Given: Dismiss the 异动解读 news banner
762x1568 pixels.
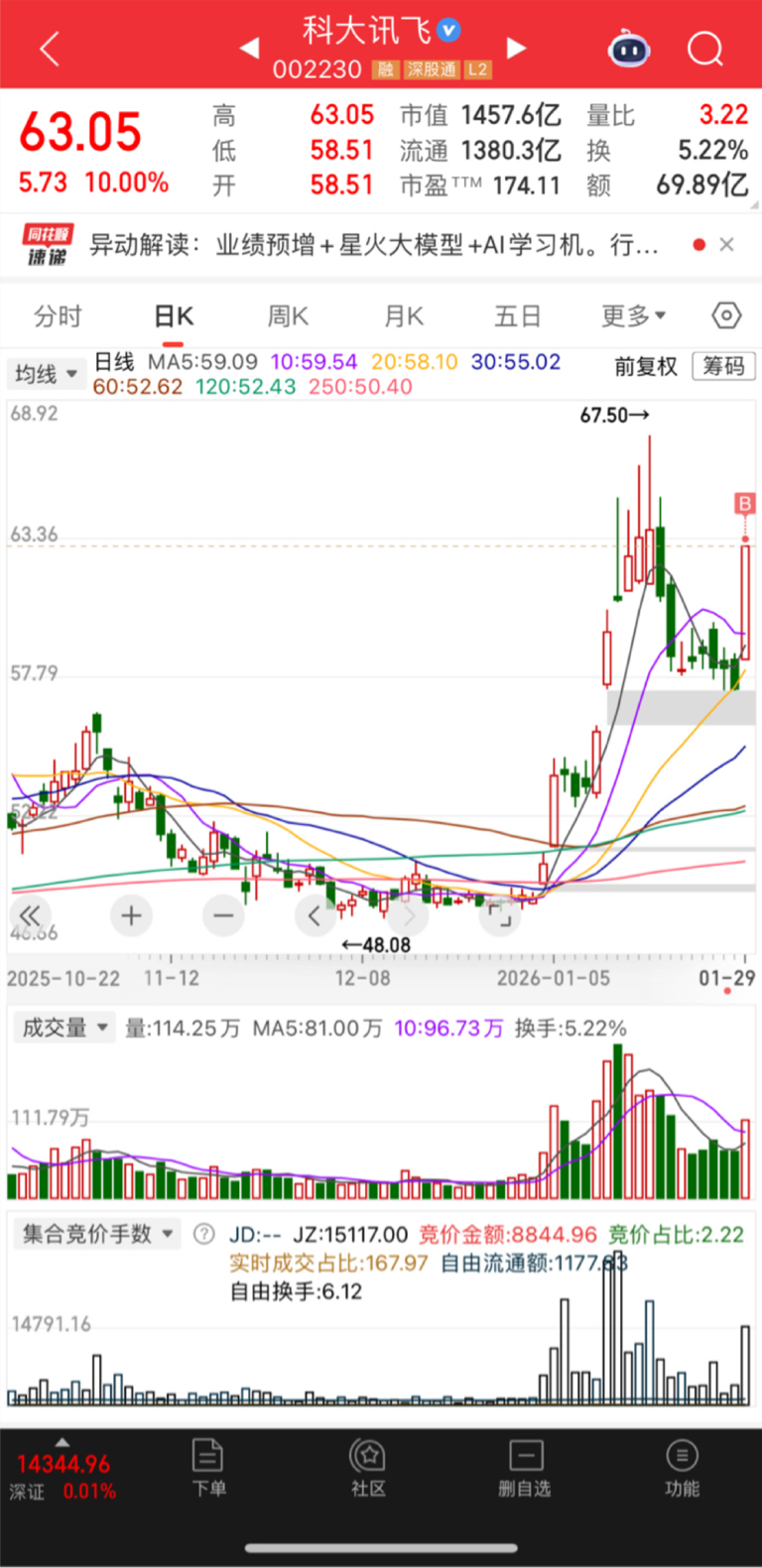Looking at the screenshot, I should (726, 244).
